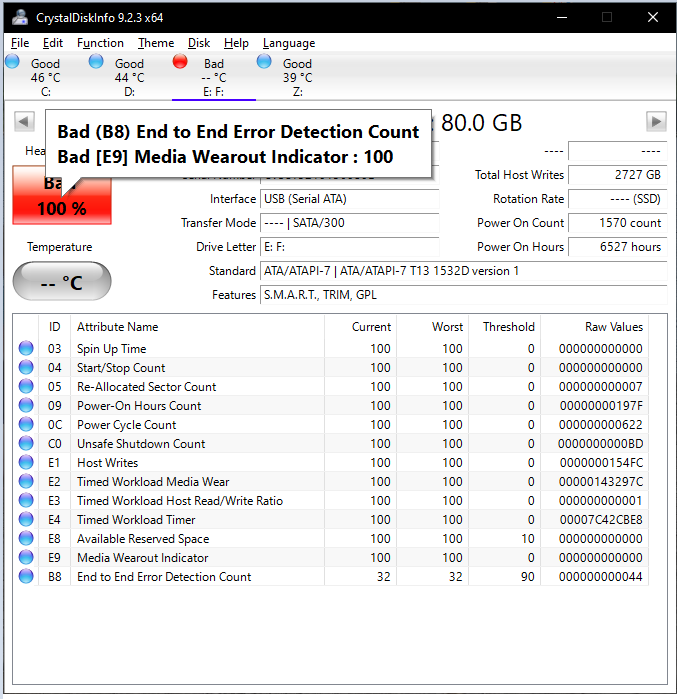Open the Help menu

[x=236, y=43]
